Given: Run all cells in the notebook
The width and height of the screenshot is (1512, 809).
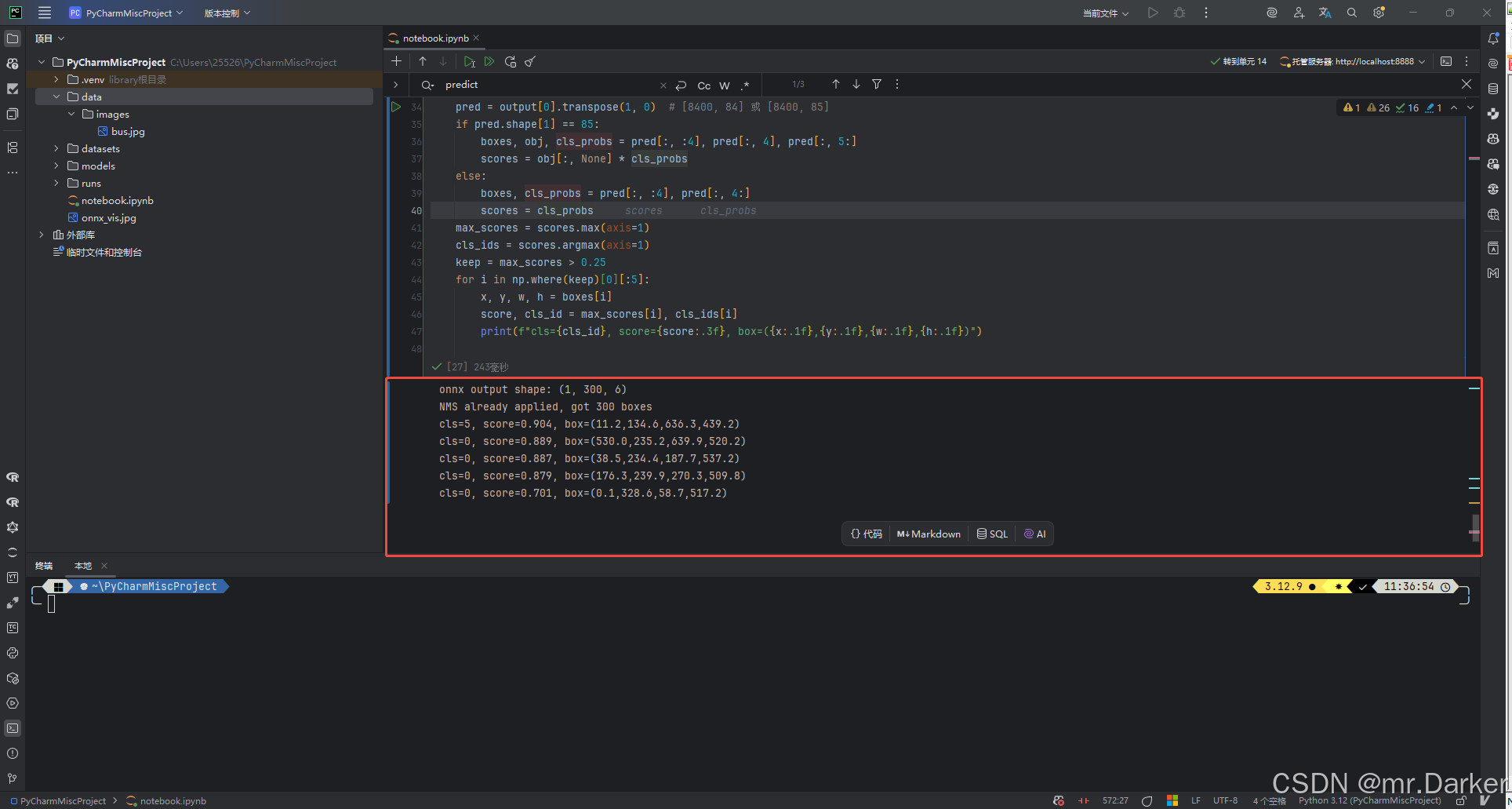Looking at the screenshot, I should point(489,61).
